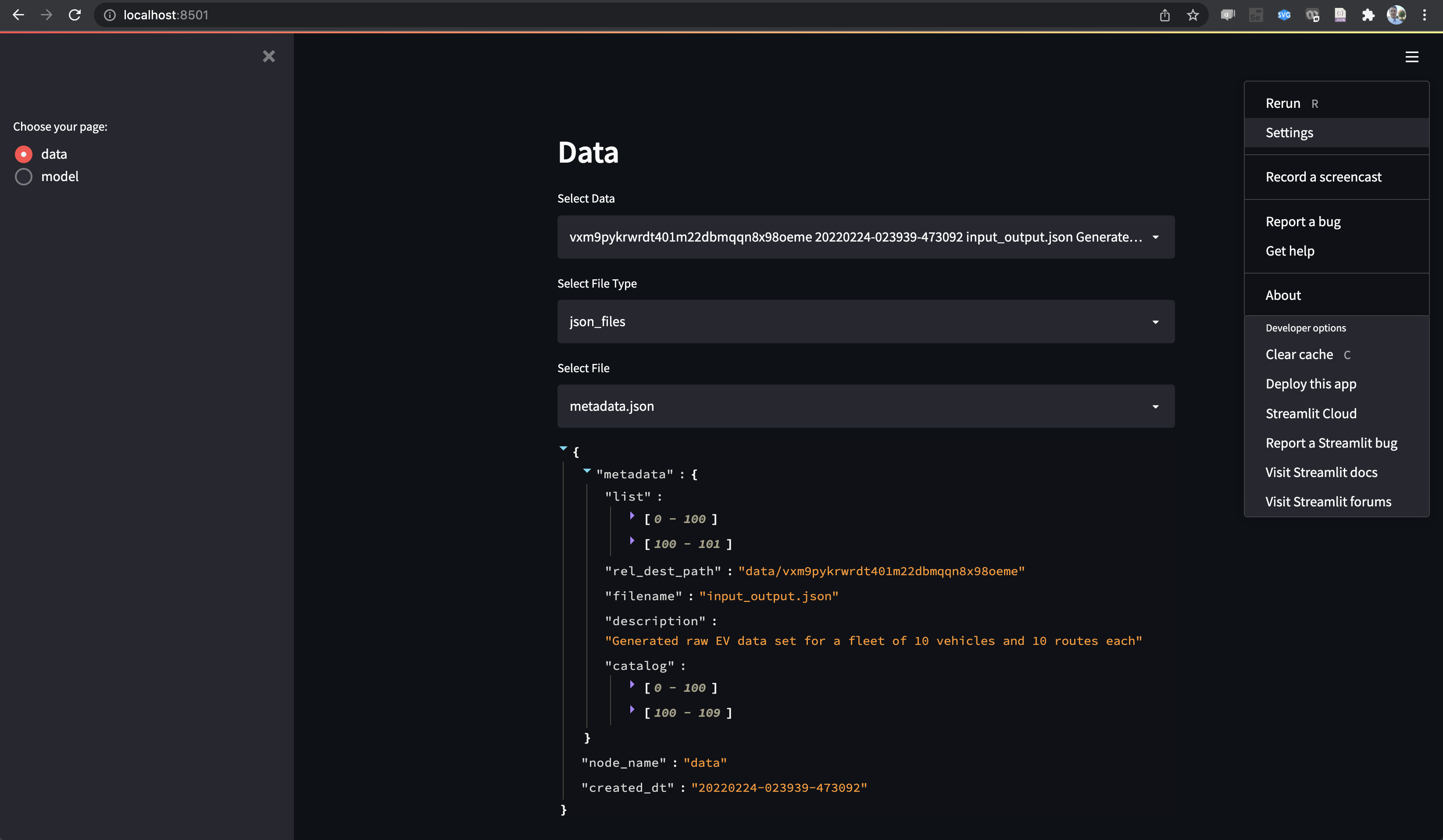Open the Chrome profile avatar
This screenshot has height=840, width=1443.
click(x=1396, y=15)
